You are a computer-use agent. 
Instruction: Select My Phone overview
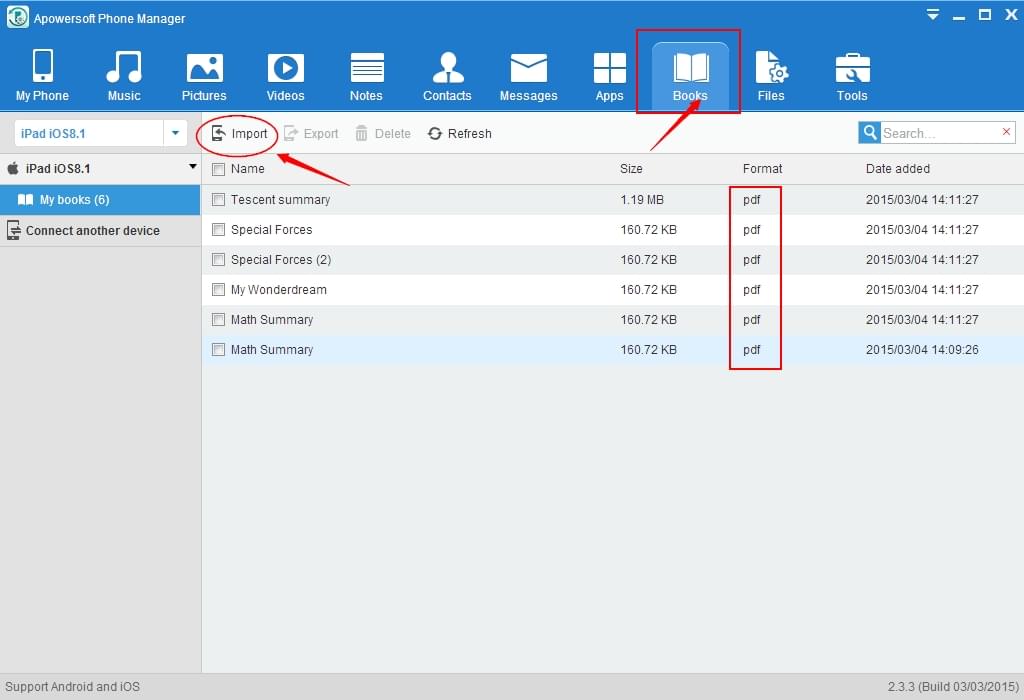(42, 74)
